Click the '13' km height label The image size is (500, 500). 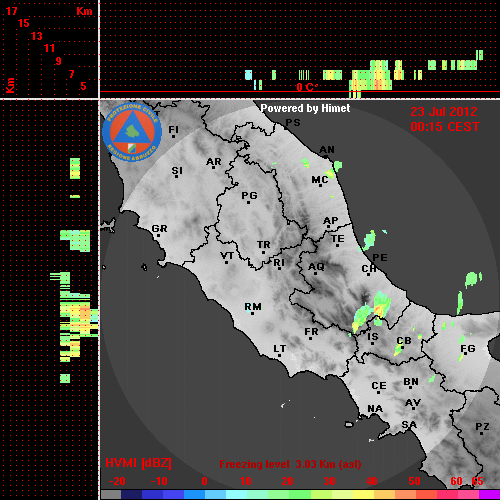coord(37,36)
